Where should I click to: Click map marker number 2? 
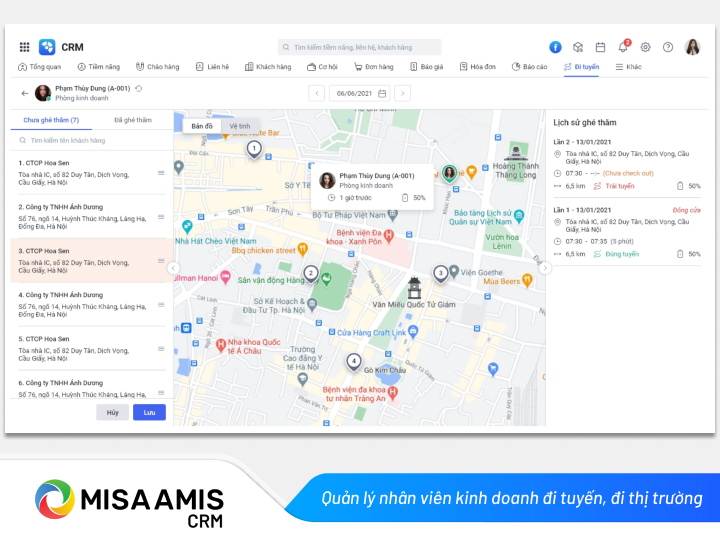click(311, 274)
